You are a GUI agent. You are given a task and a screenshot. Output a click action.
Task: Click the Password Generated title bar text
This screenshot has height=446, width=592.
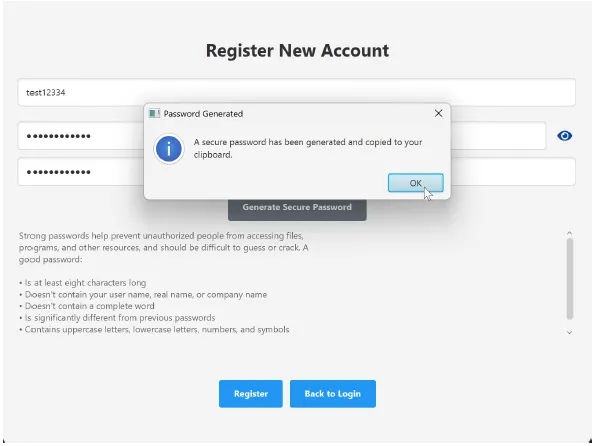coord(203,114)
